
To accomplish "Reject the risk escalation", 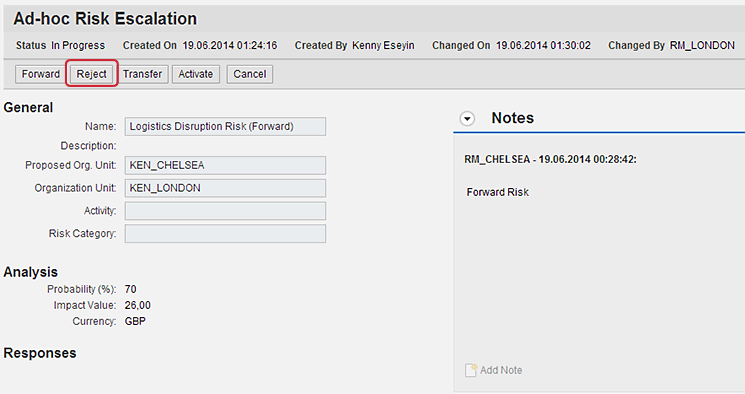I will tap(92, 74).
